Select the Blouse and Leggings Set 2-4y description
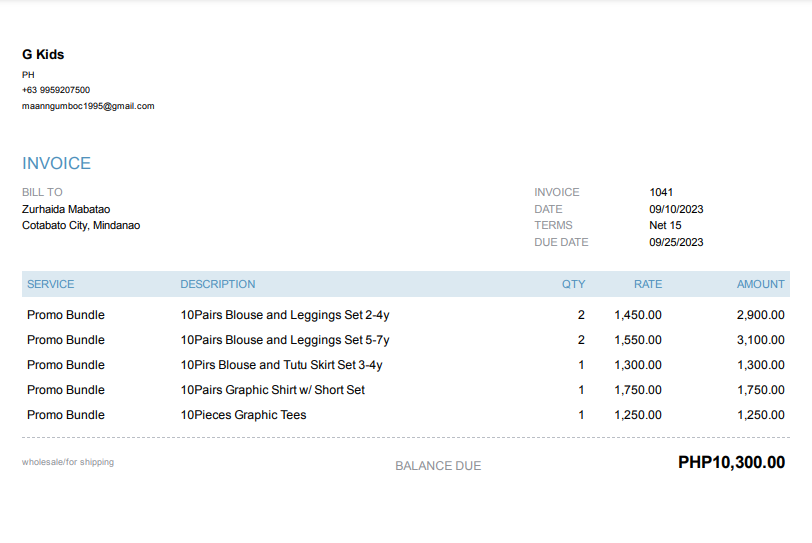812x543 pixels. [285, 315]
